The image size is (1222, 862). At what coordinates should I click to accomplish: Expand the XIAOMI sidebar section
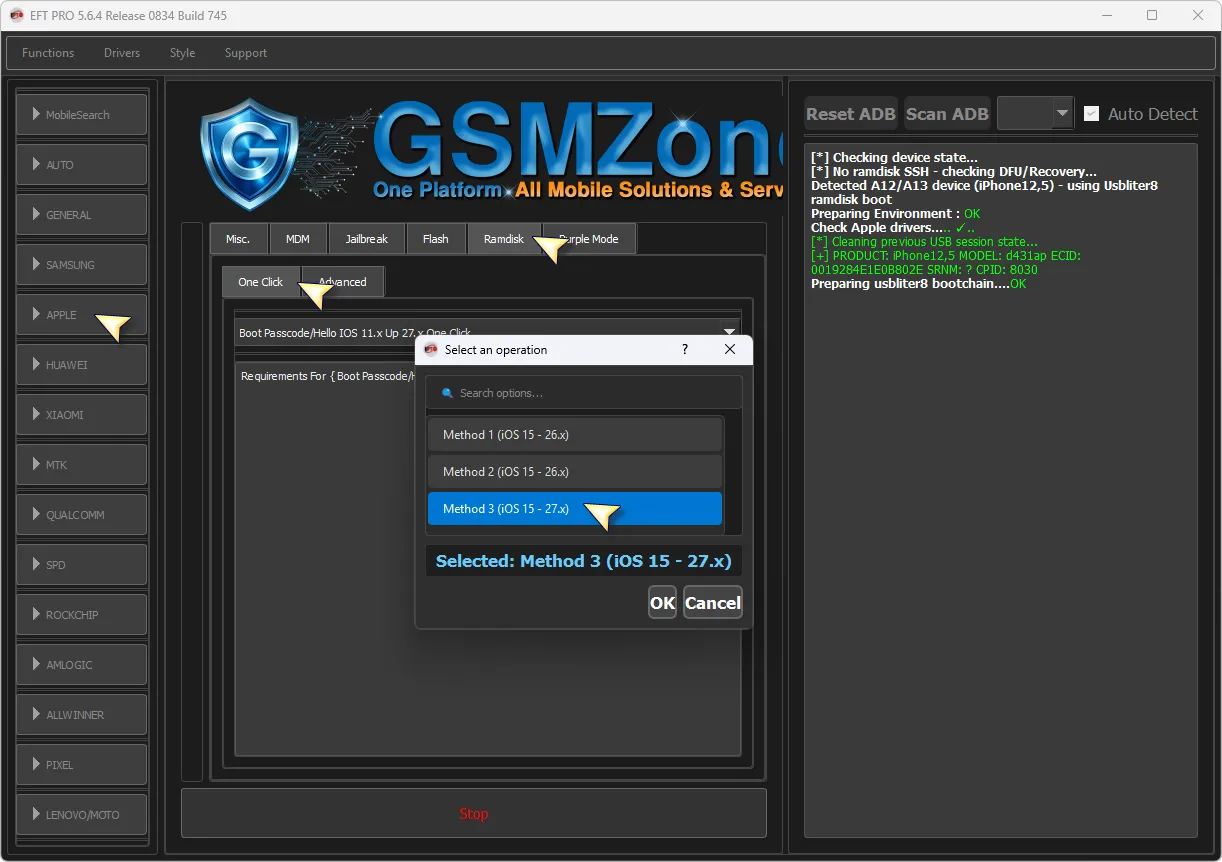click(82, 414)
